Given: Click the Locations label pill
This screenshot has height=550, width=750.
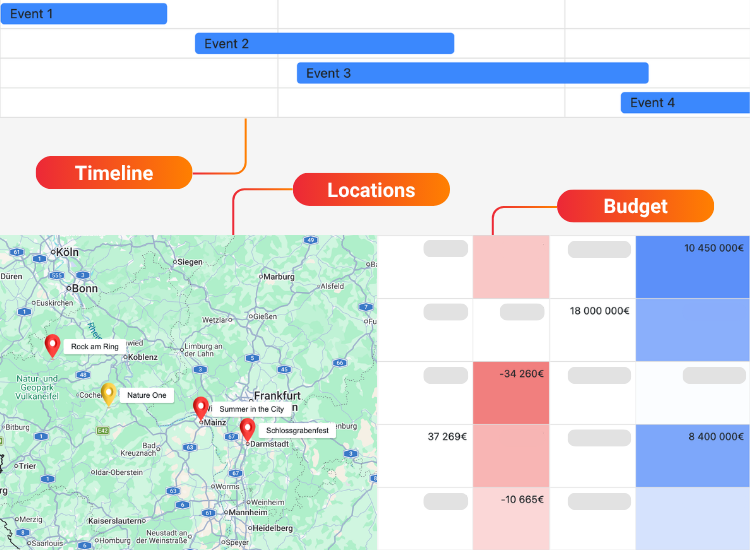Looking at the screenshot, I should pos(371,190).
